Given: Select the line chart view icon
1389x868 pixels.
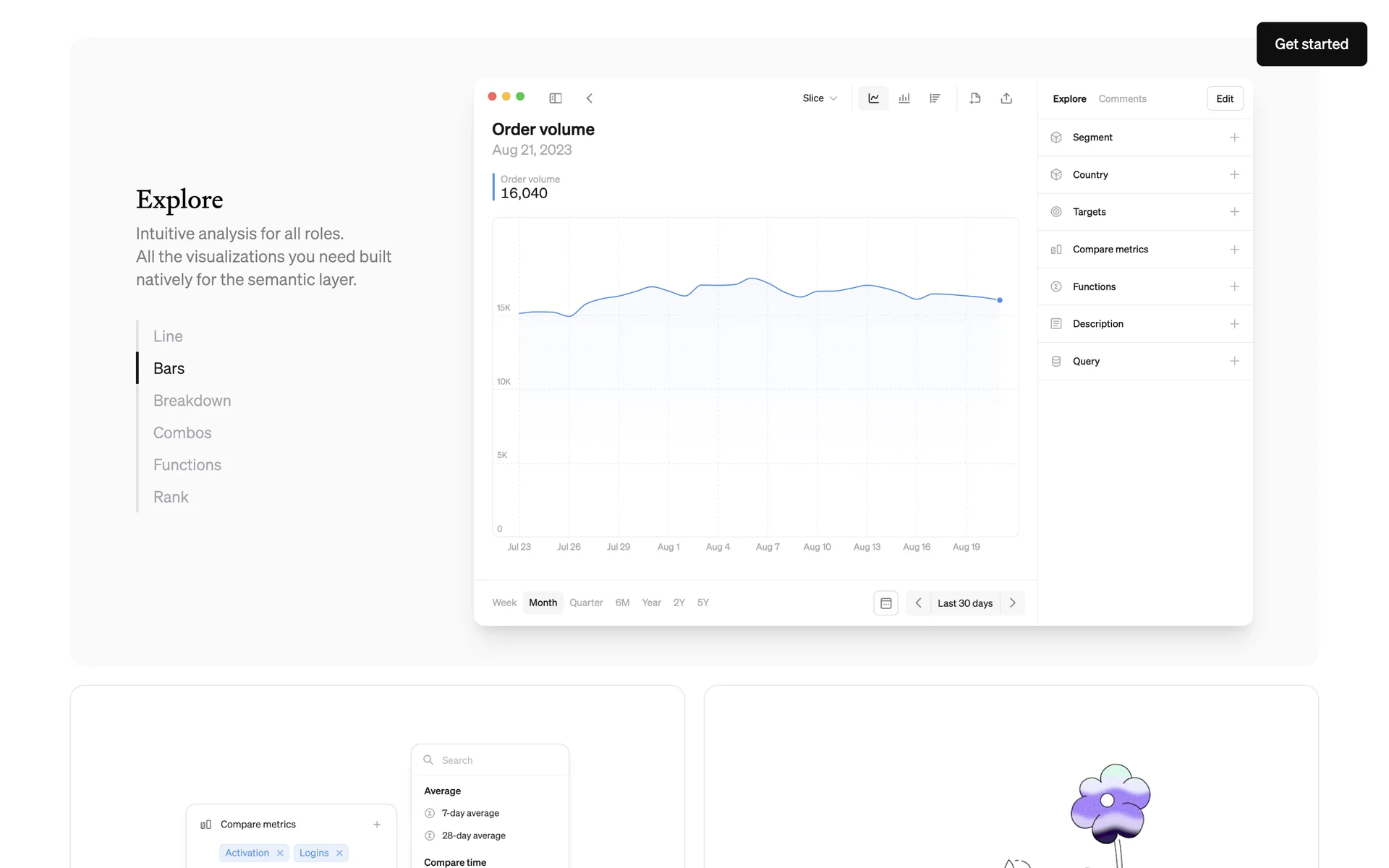Looking at the screenshot, I should click(873, 98).
